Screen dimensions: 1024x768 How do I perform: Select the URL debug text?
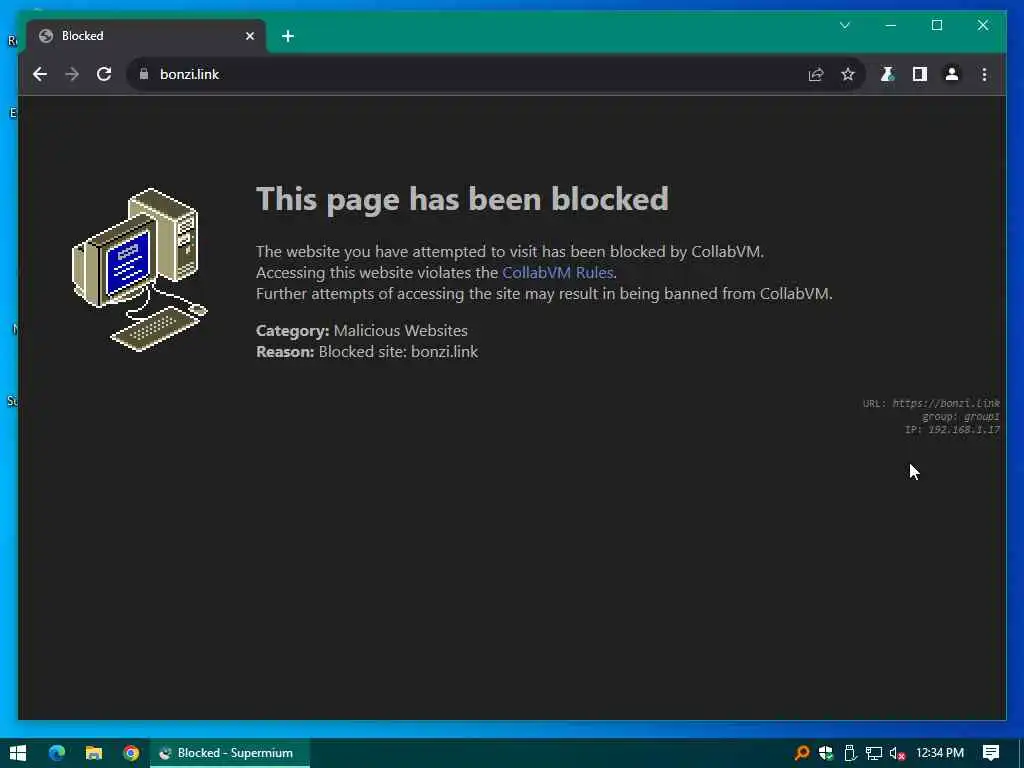click(x=931, y=403)
